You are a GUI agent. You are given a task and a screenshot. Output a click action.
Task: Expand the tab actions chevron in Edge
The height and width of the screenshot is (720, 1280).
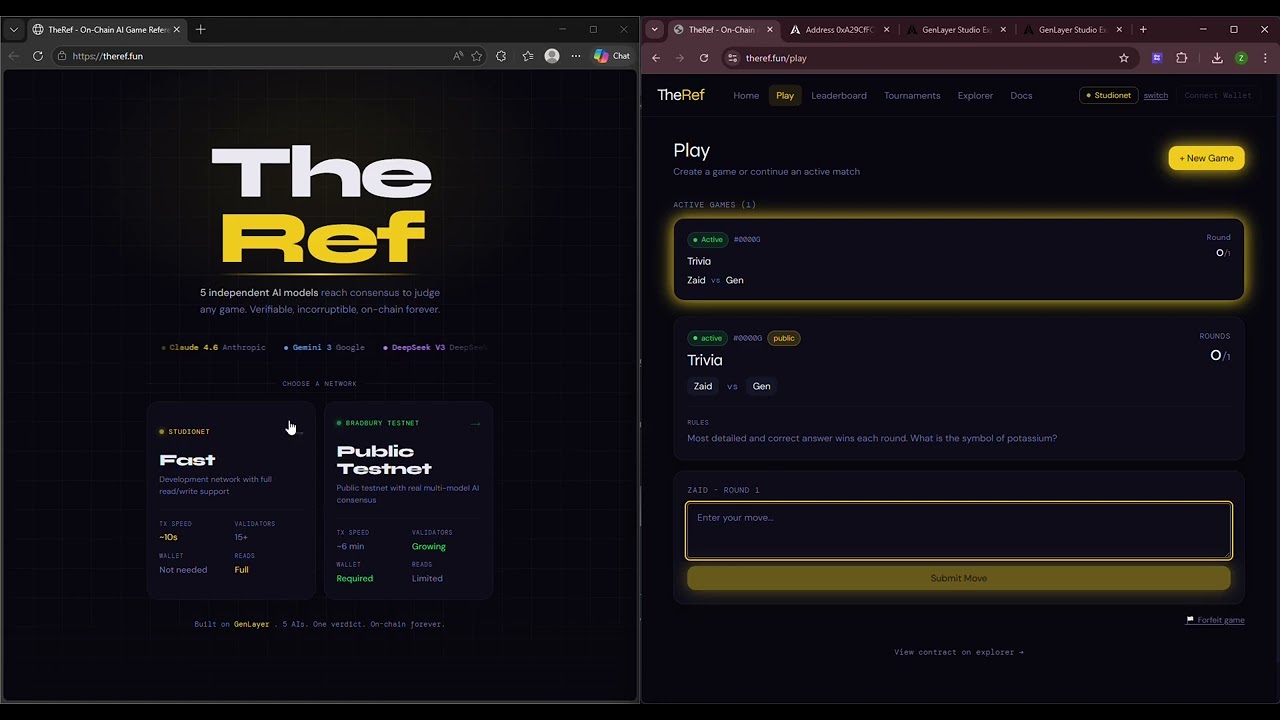pyautogui.click(x=14, y=29)
